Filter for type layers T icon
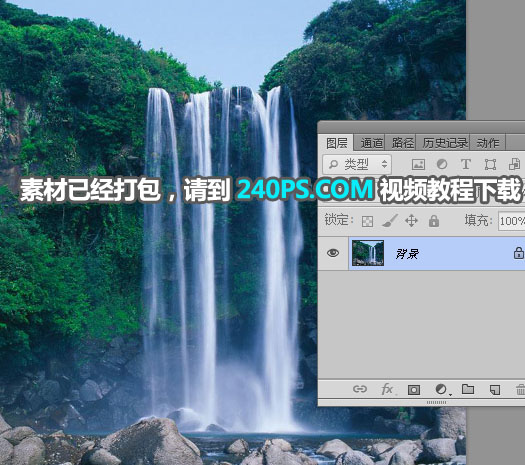The width and height of the screenshot is (525, 465). (466, 164)
